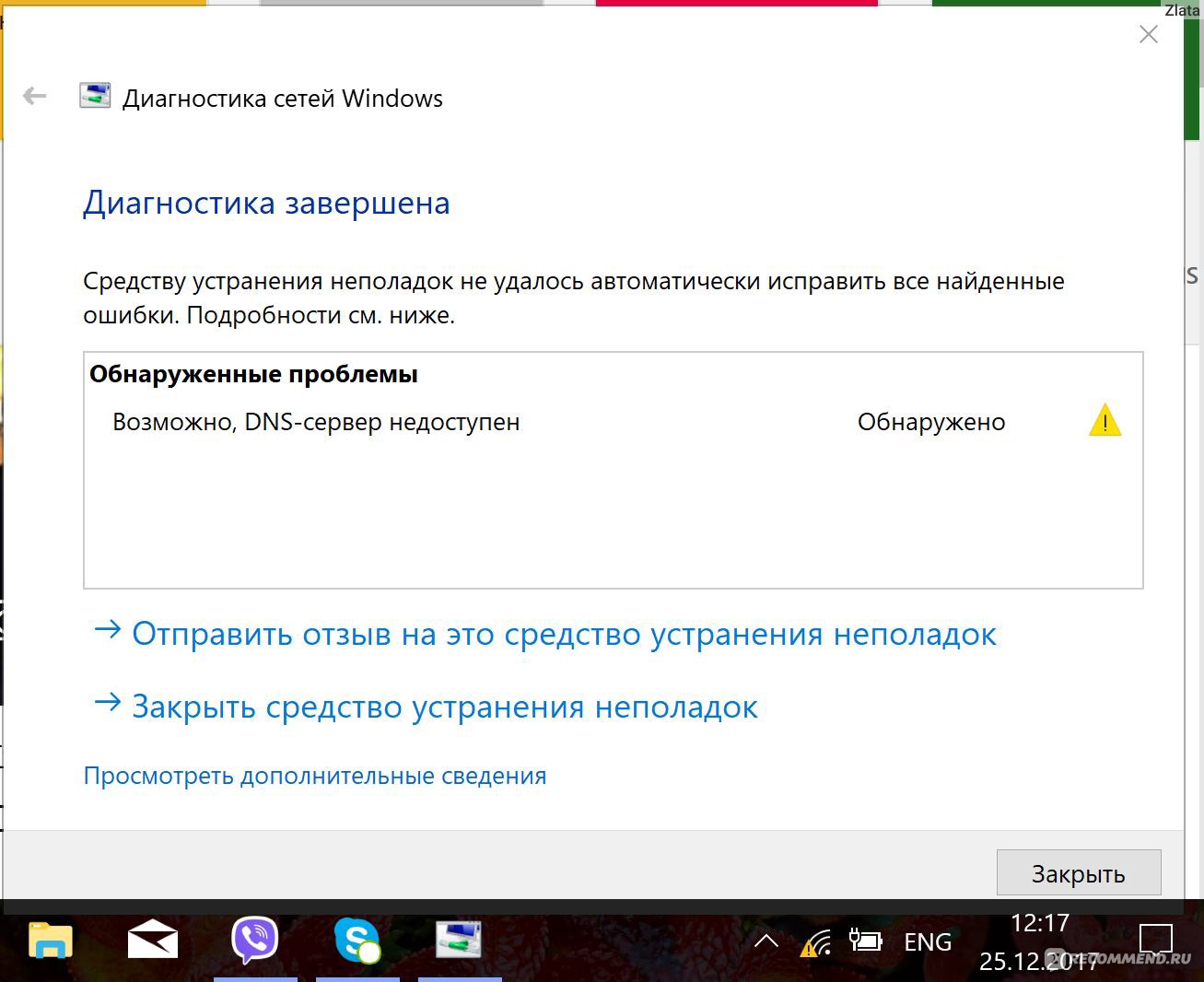
Task: Click the back arrow in the troubleshooter
Action: (x=34, y=96)
